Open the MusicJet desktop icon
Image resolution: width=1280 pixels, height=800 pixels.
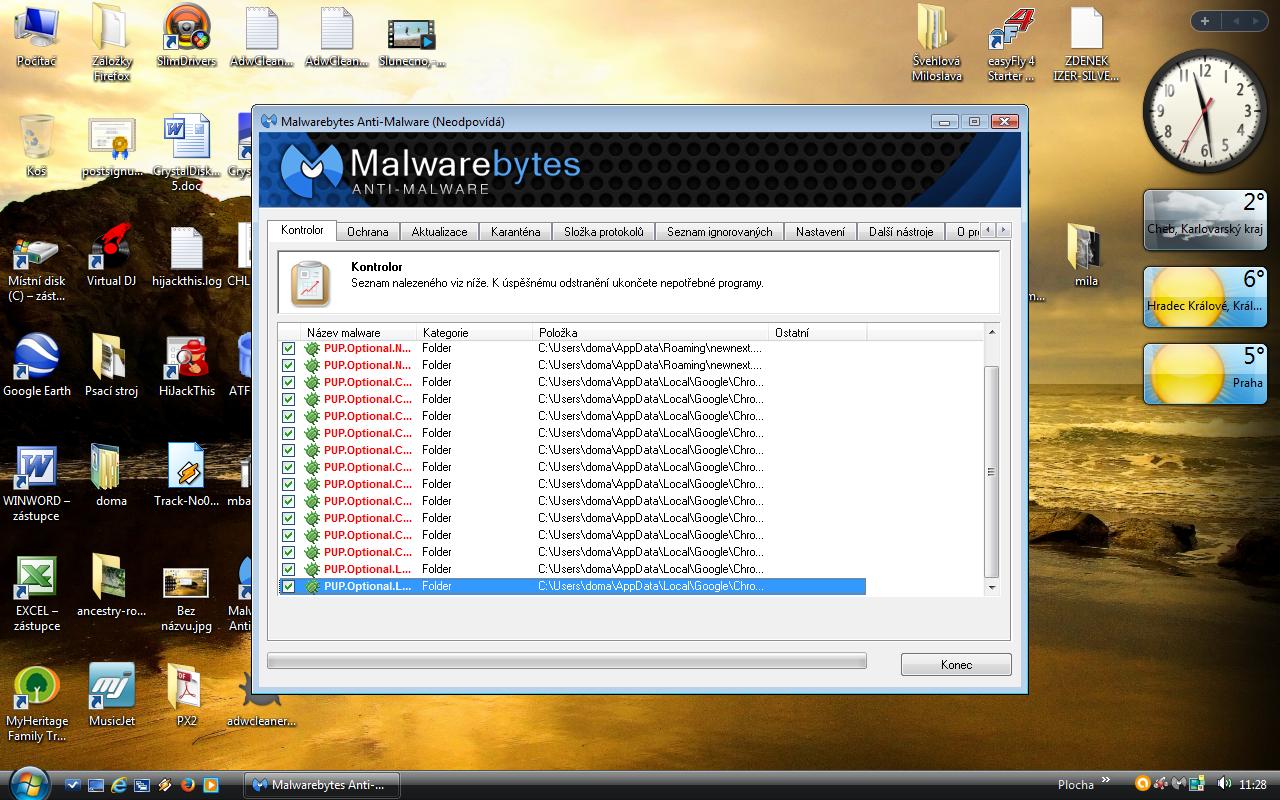point(111,696)
